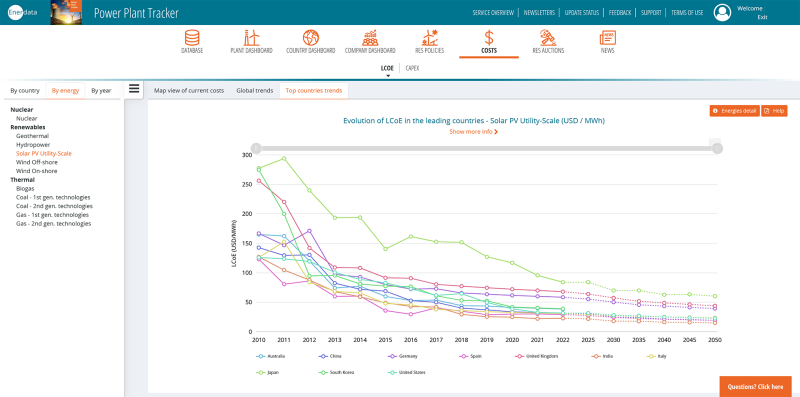Click the left handle of year range slider

[257, 148]
